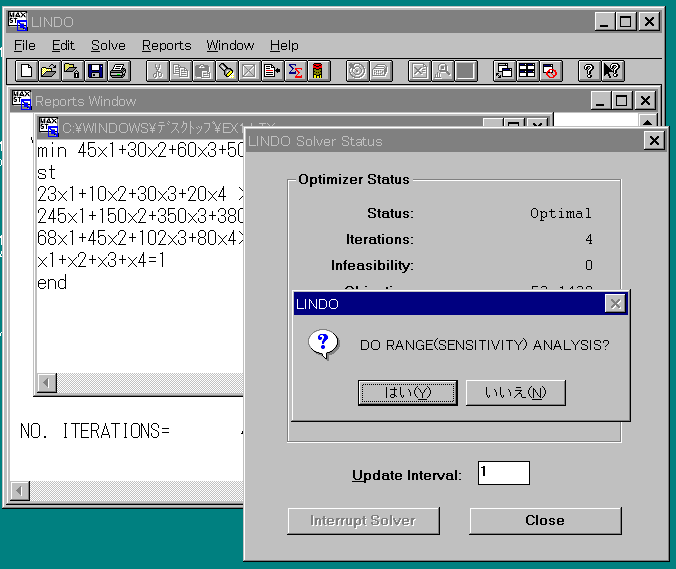Screen dimensions: 676x569
Task: Click the Send to Back windows icon
Action: coord(504,71)
